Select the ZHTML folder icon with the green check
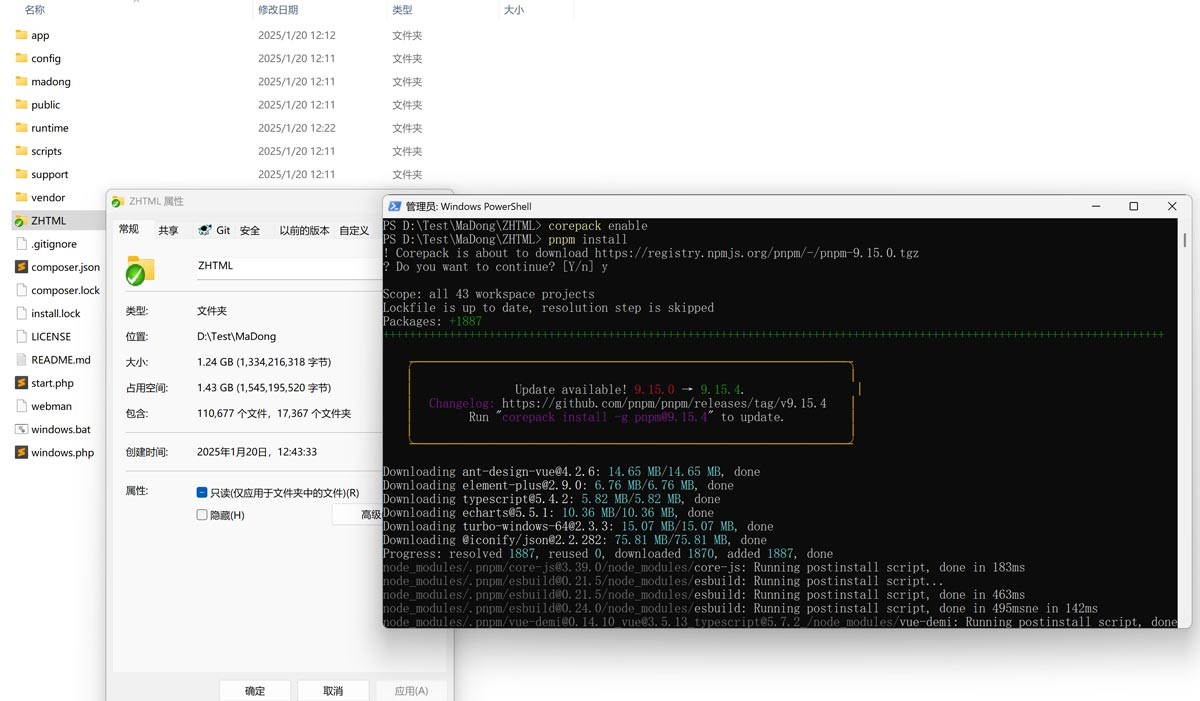 click(x=21, y=220)
